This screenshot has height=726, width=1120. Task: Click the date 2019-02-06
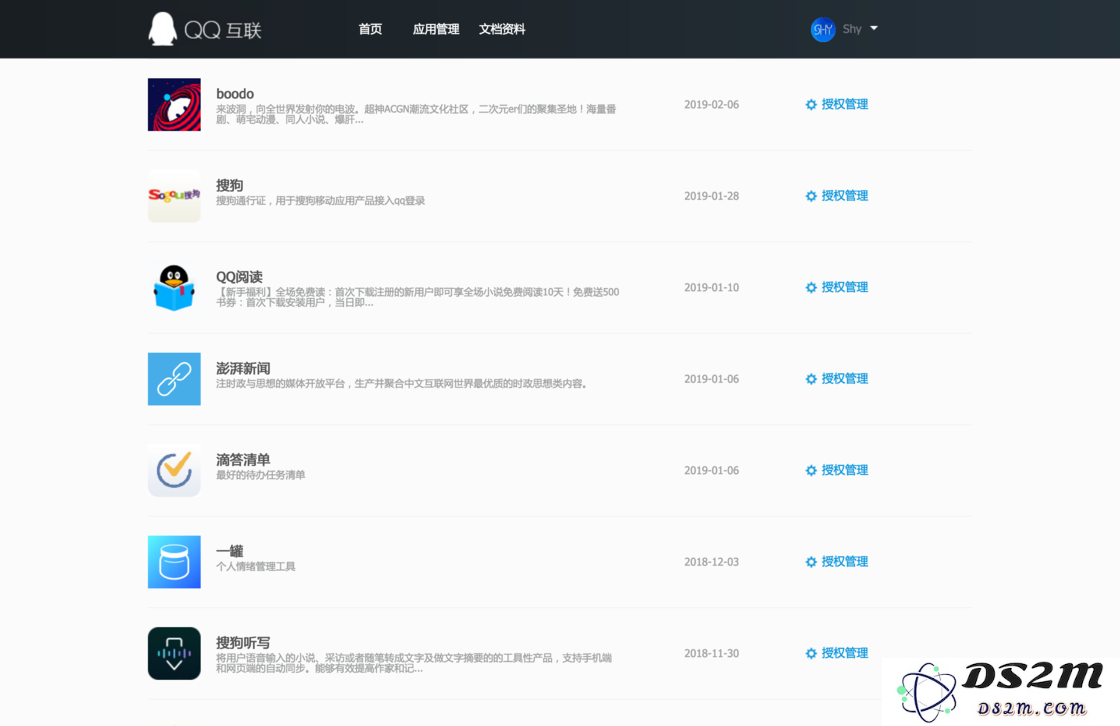(711, 104)
